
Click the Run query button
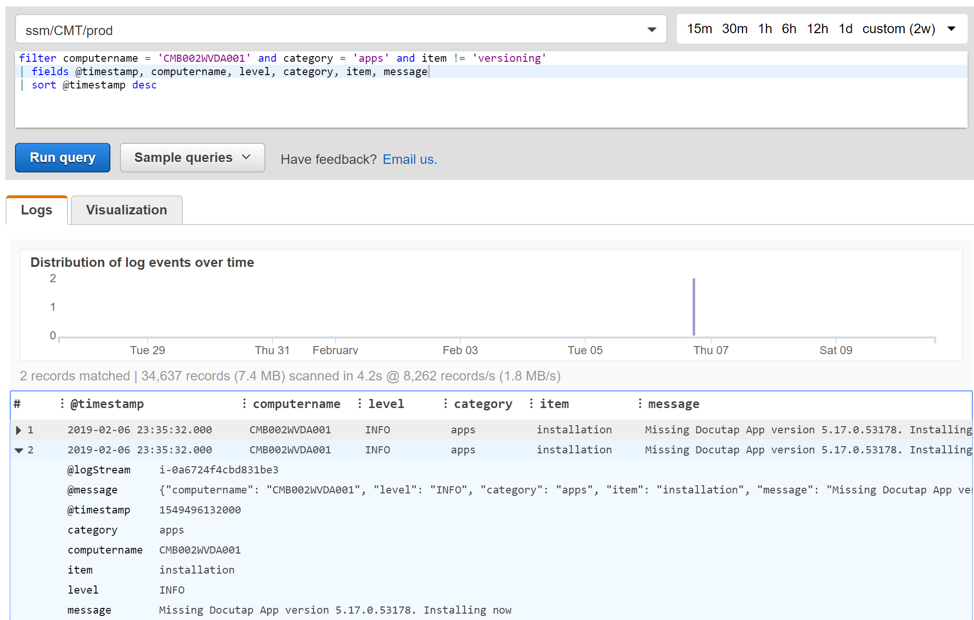click(x=62, y=158)
